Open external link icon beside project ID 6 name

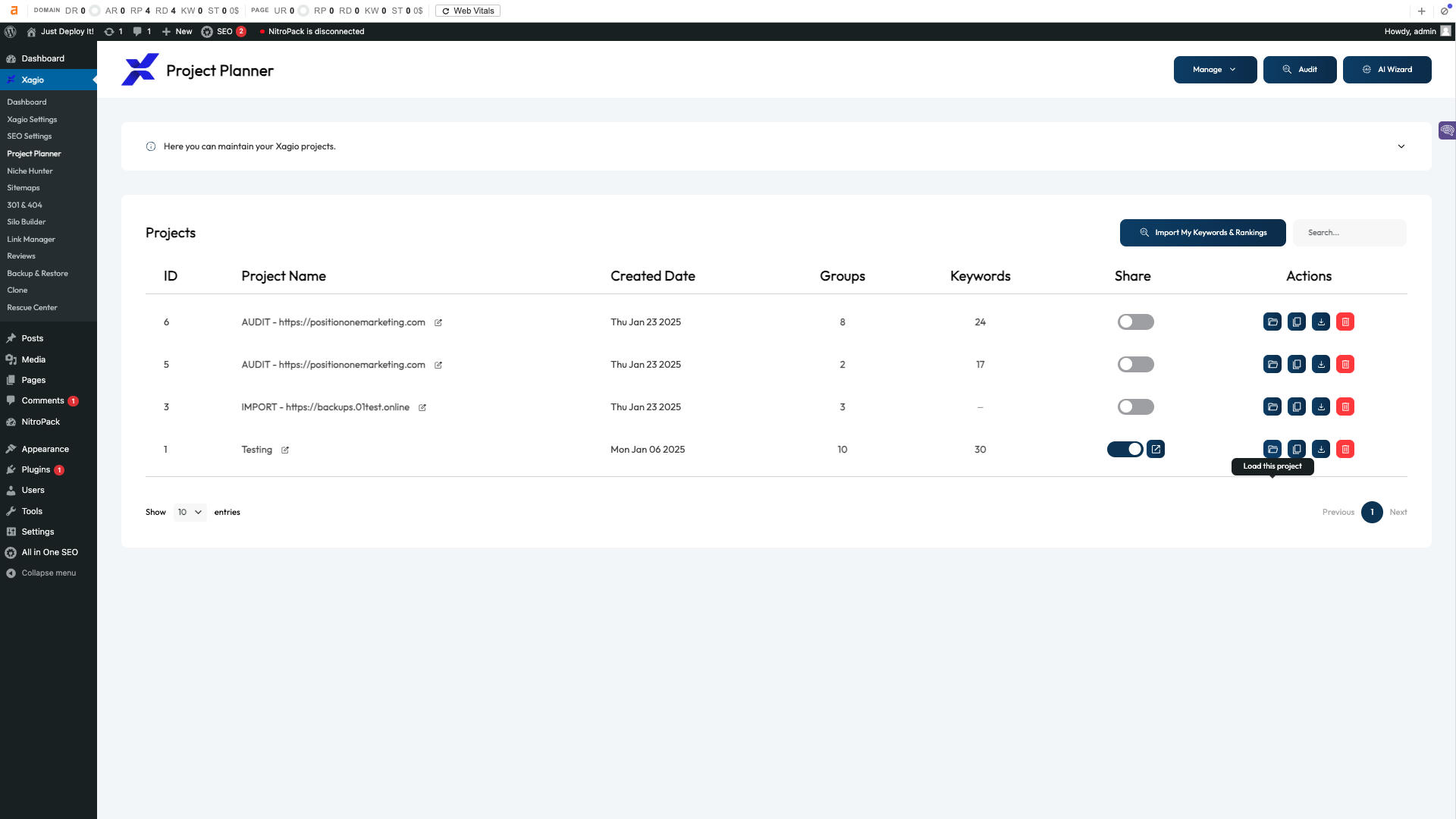tap(438, 323)
